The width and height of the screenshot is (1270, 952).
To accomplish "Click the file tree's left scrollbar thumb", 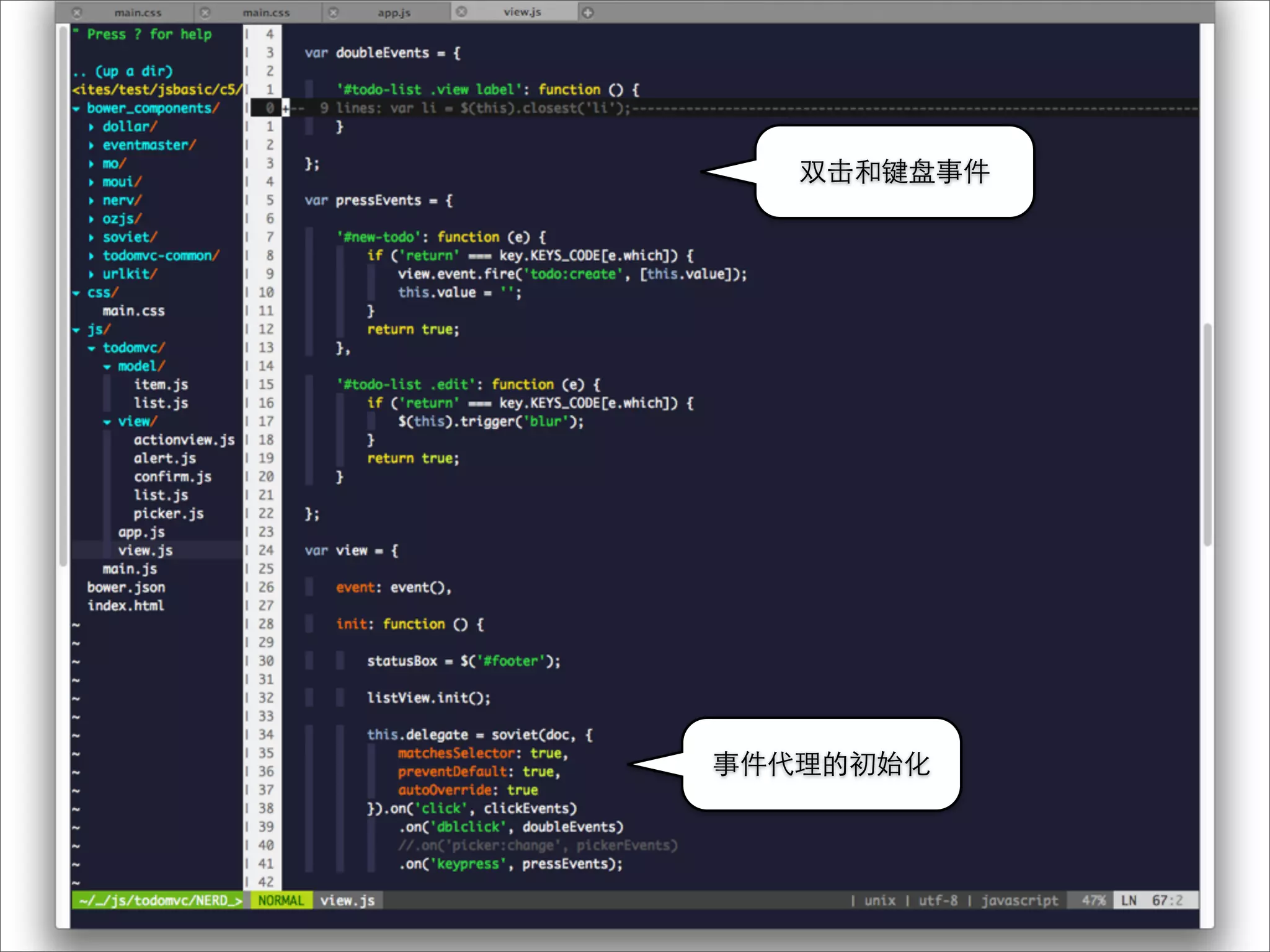I will [x=63, y=296].
